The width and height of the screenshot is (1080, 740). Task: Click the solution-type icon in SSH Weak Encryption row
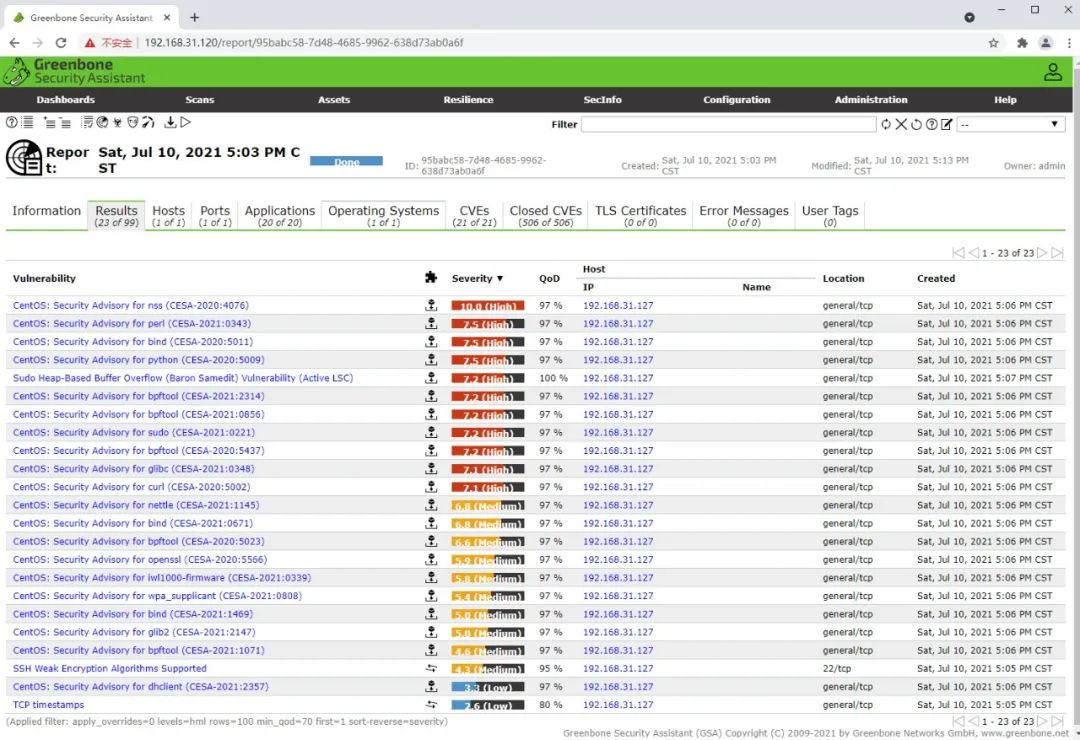pos(431,668)
